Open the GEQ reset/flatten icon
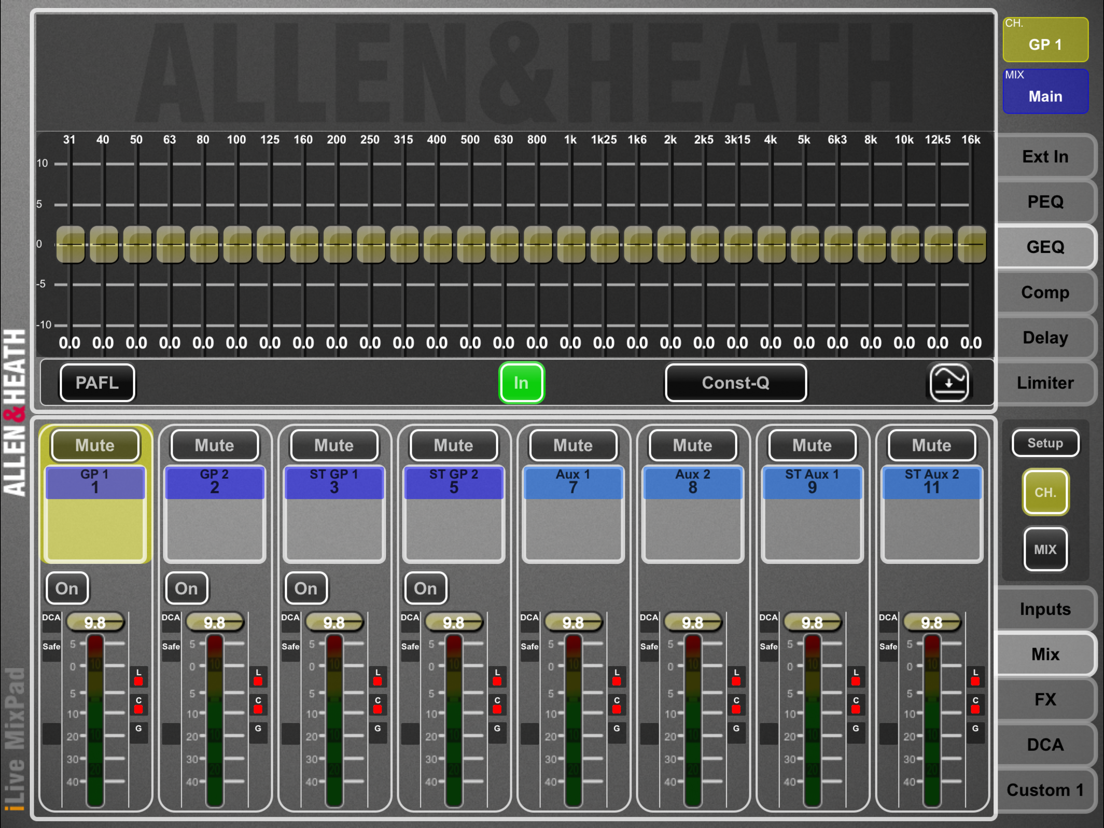The width and height of the screenshot is (1104, 828). [949, 382]
